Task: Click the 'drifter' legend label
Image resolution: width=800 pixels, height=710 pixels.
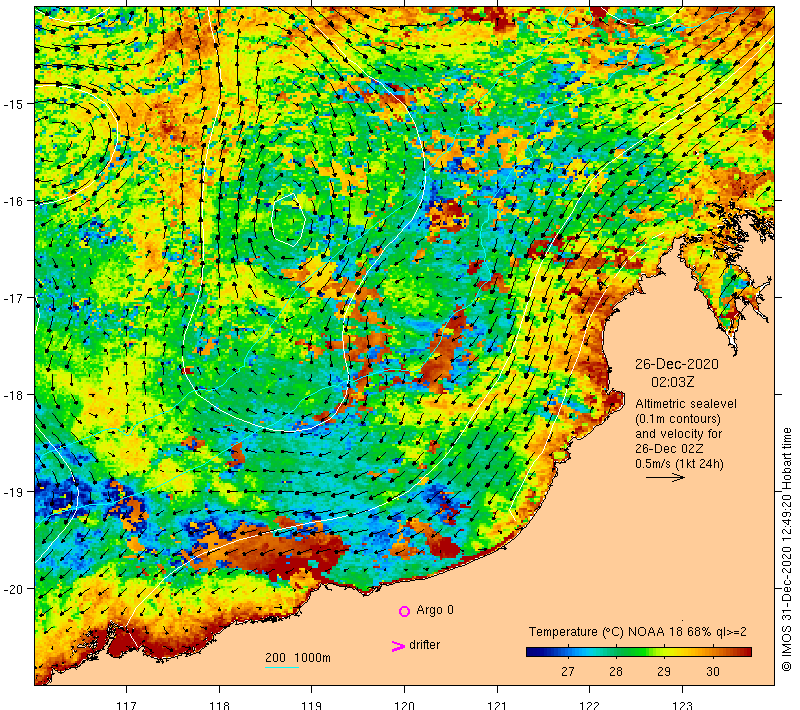Action: click(424, 645)
